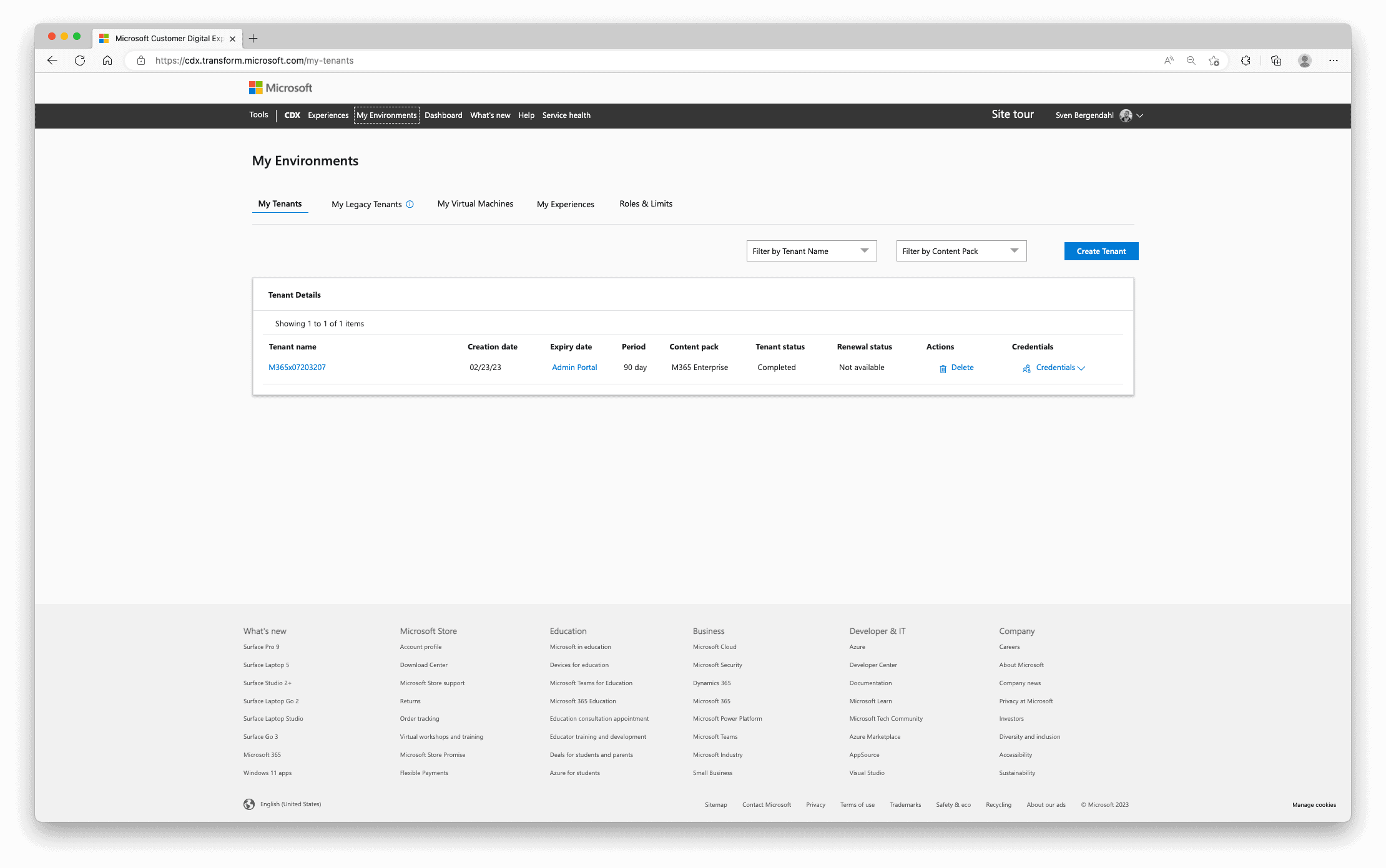Viewport: 1386px width, 868px height.
Task: Open the browser Collections icon
Action: 1275,61
